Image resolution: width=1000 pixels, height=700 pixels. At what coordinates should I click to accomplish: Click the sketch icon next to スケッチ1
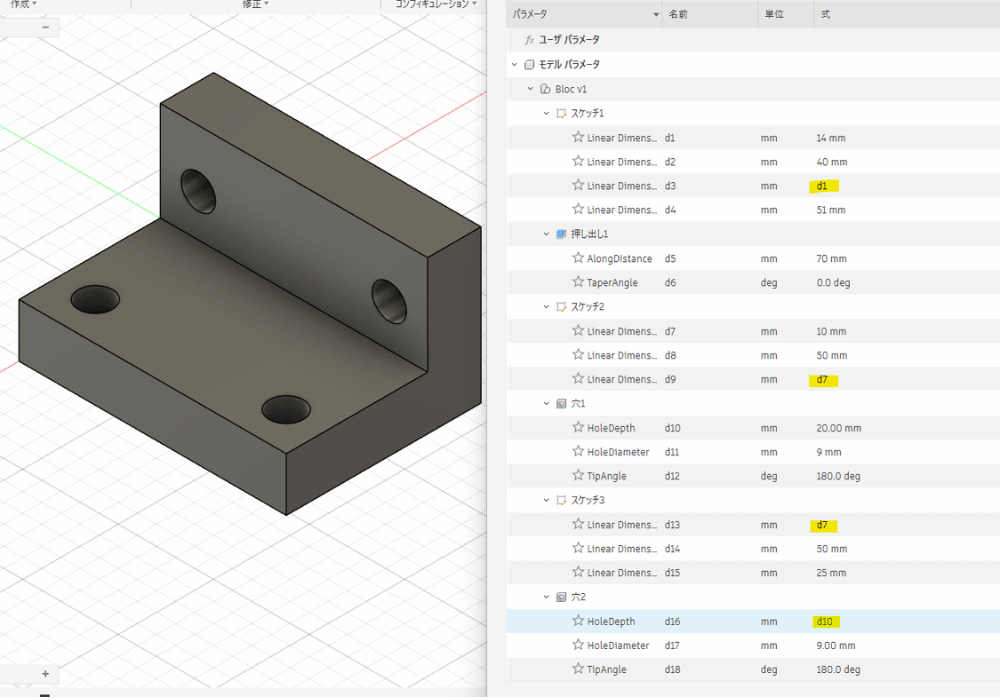click(561, 113)
